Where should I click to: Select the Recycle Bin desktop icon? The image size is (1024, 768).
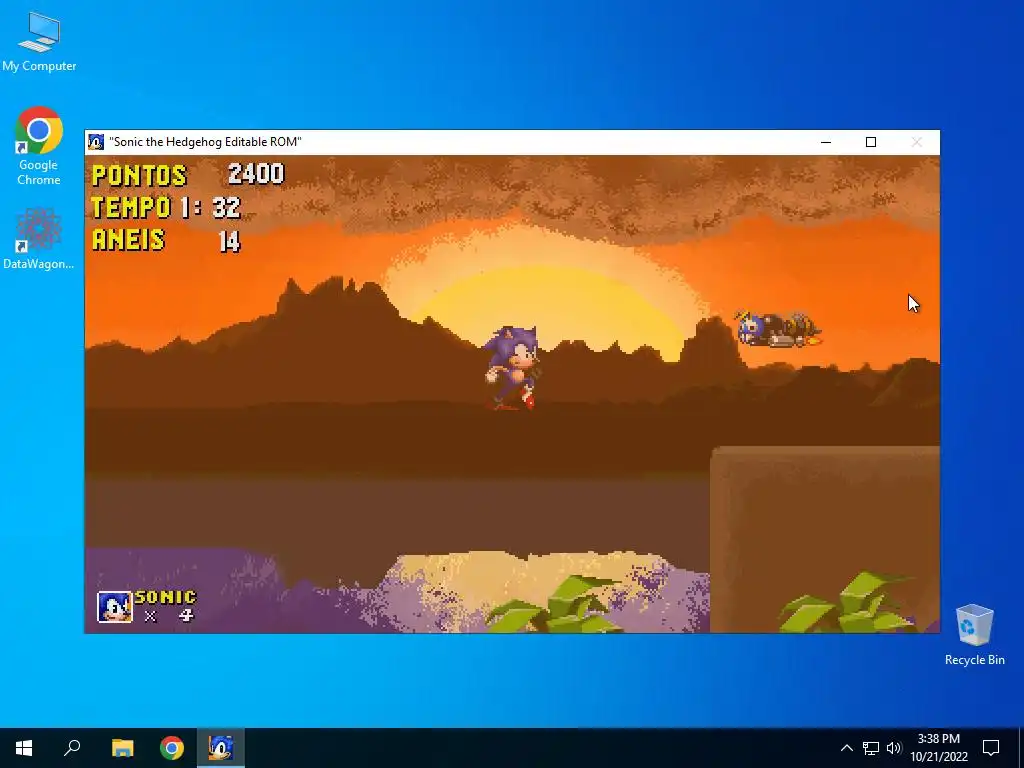pos(974,635)
